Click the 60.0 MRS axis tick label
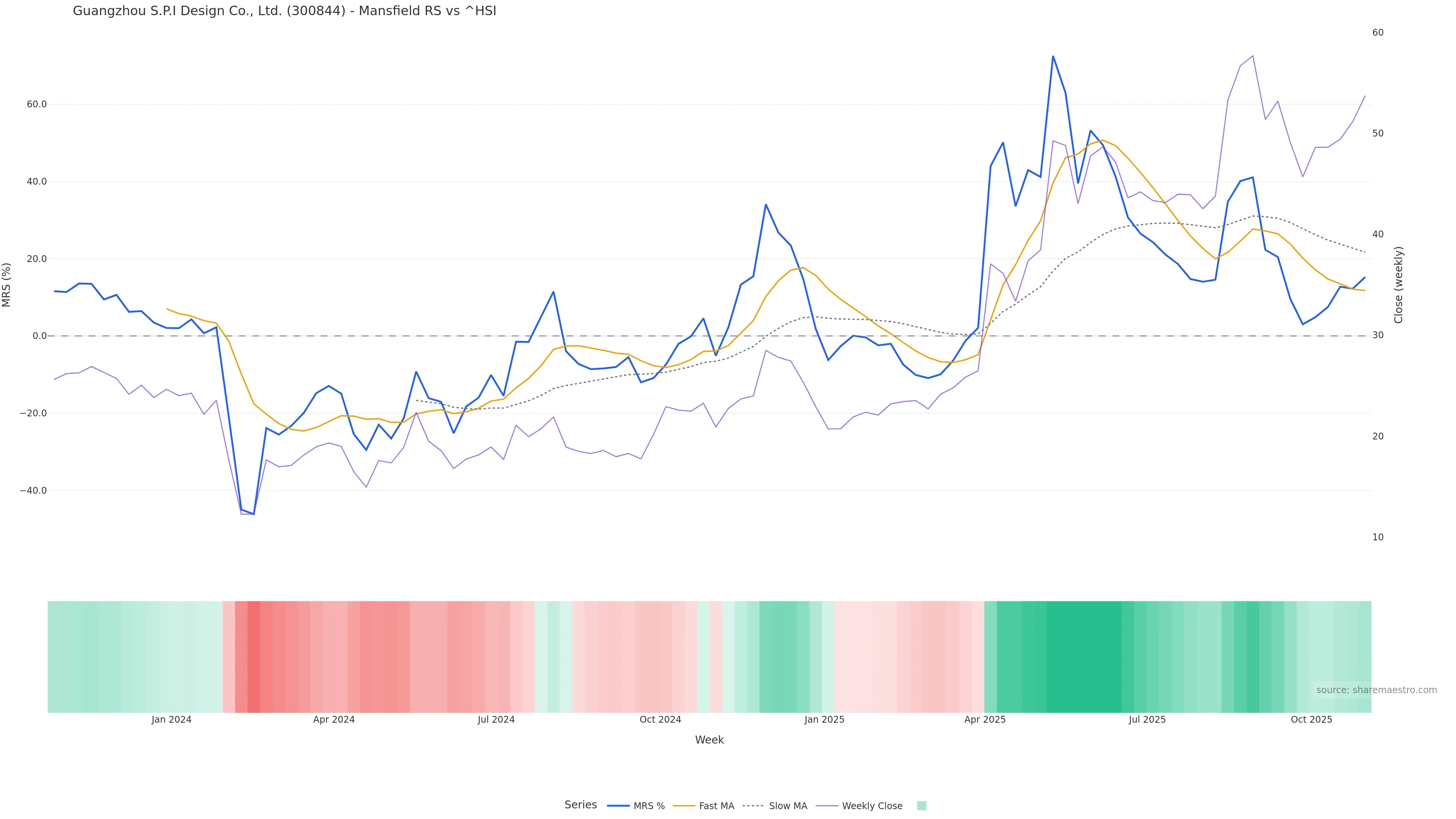The width and height of the screenshot is (1456, 819). pos(36,105)
